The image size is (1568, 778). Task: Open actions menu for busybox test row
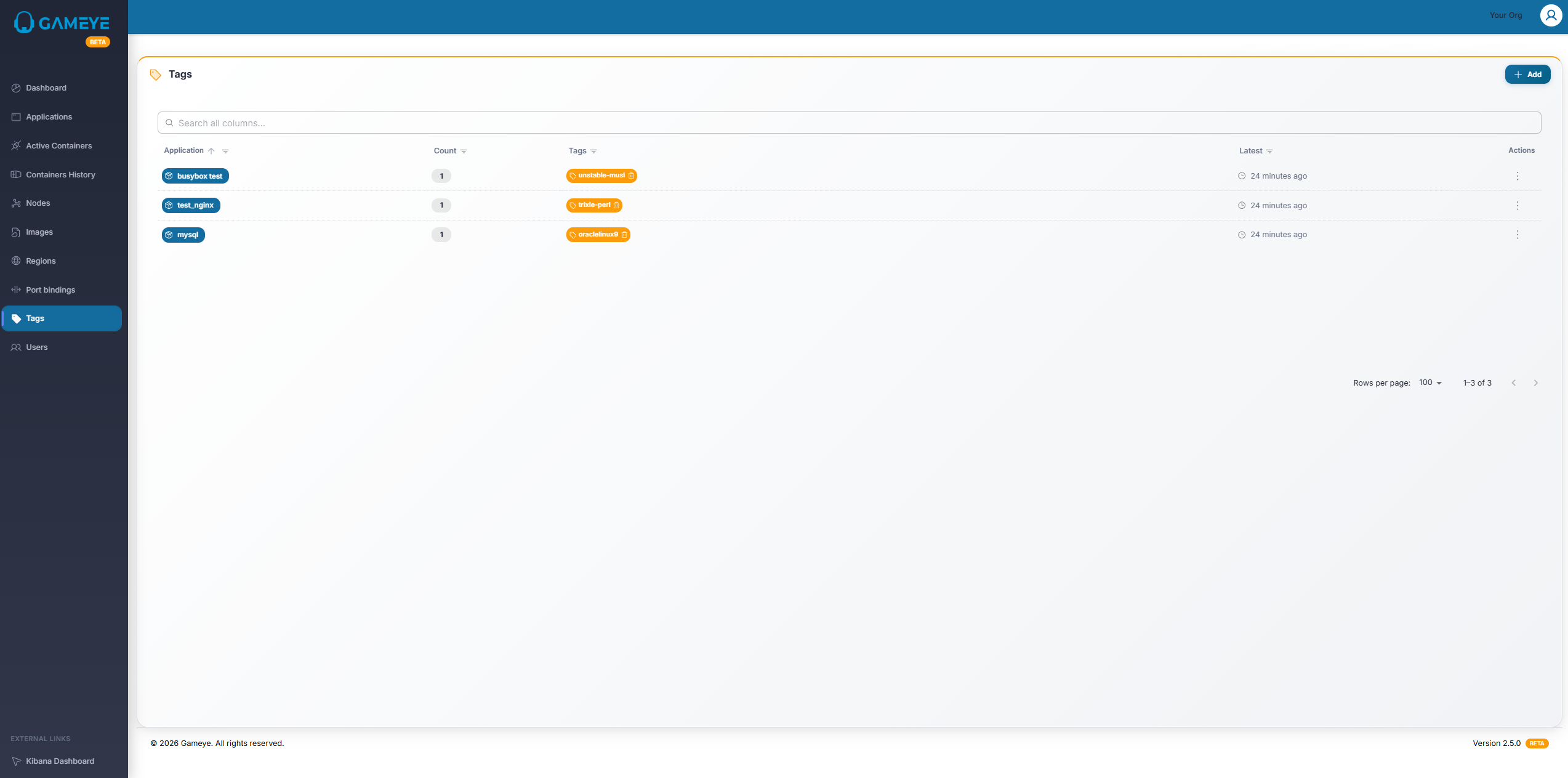[1517, 176]
